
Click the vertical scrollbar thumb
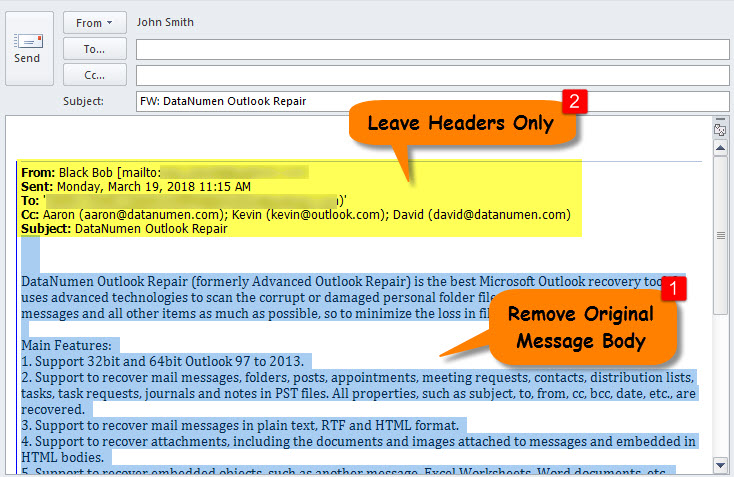point(719,236)
